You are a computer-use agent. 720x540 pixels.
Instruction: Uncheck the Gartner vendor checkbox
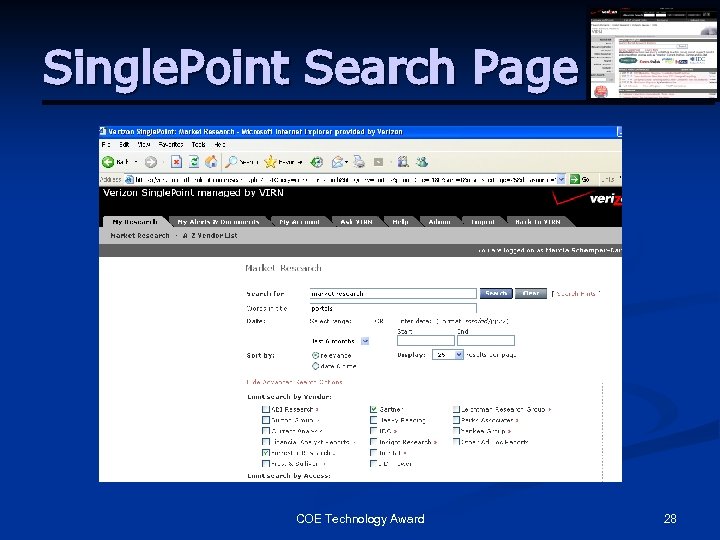[x=373, y=409]
